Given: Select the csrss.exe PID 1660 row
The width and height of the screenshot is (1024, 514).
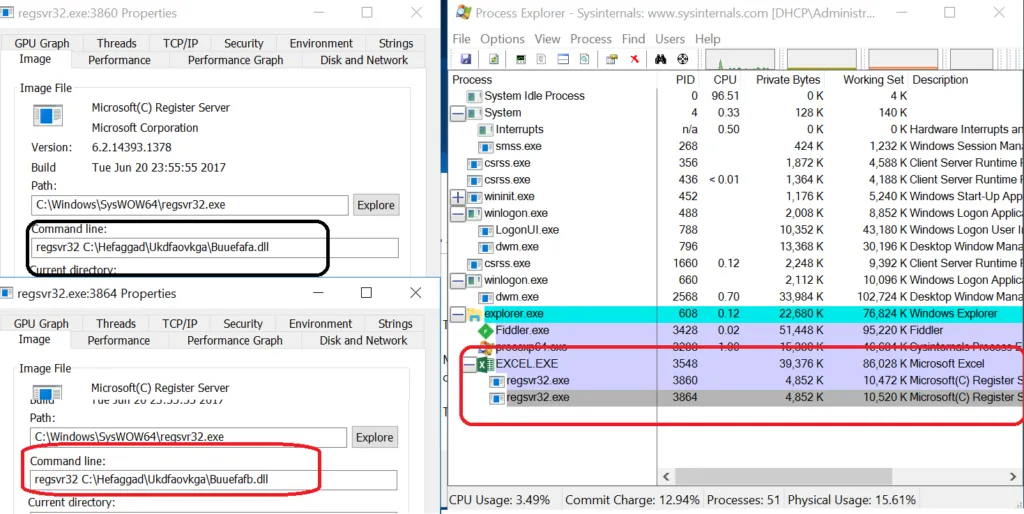Looking at the screenshot, I should 737,263.
